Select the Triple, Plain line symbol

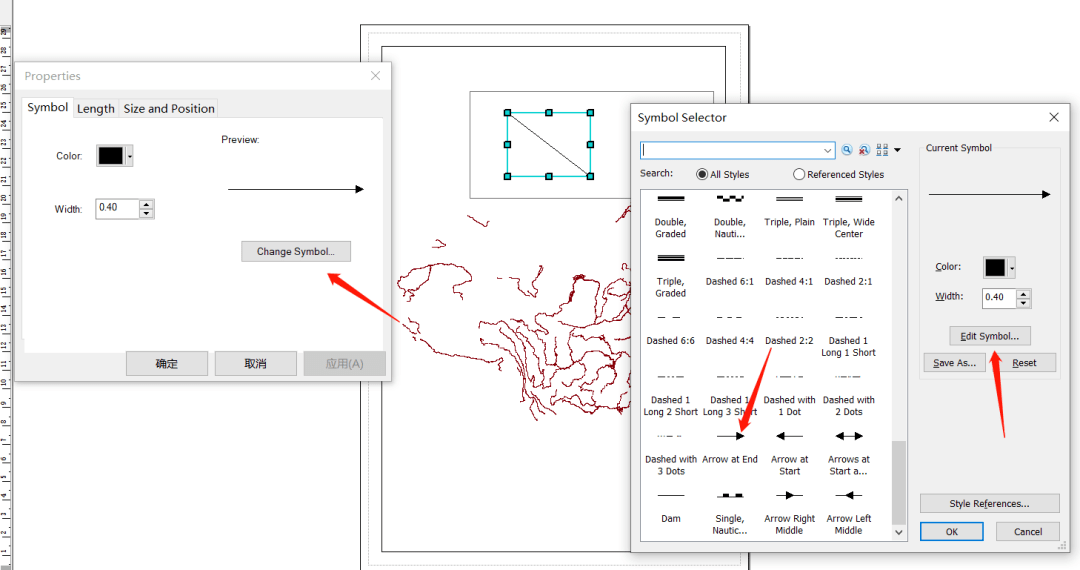[x=789, y=211]
